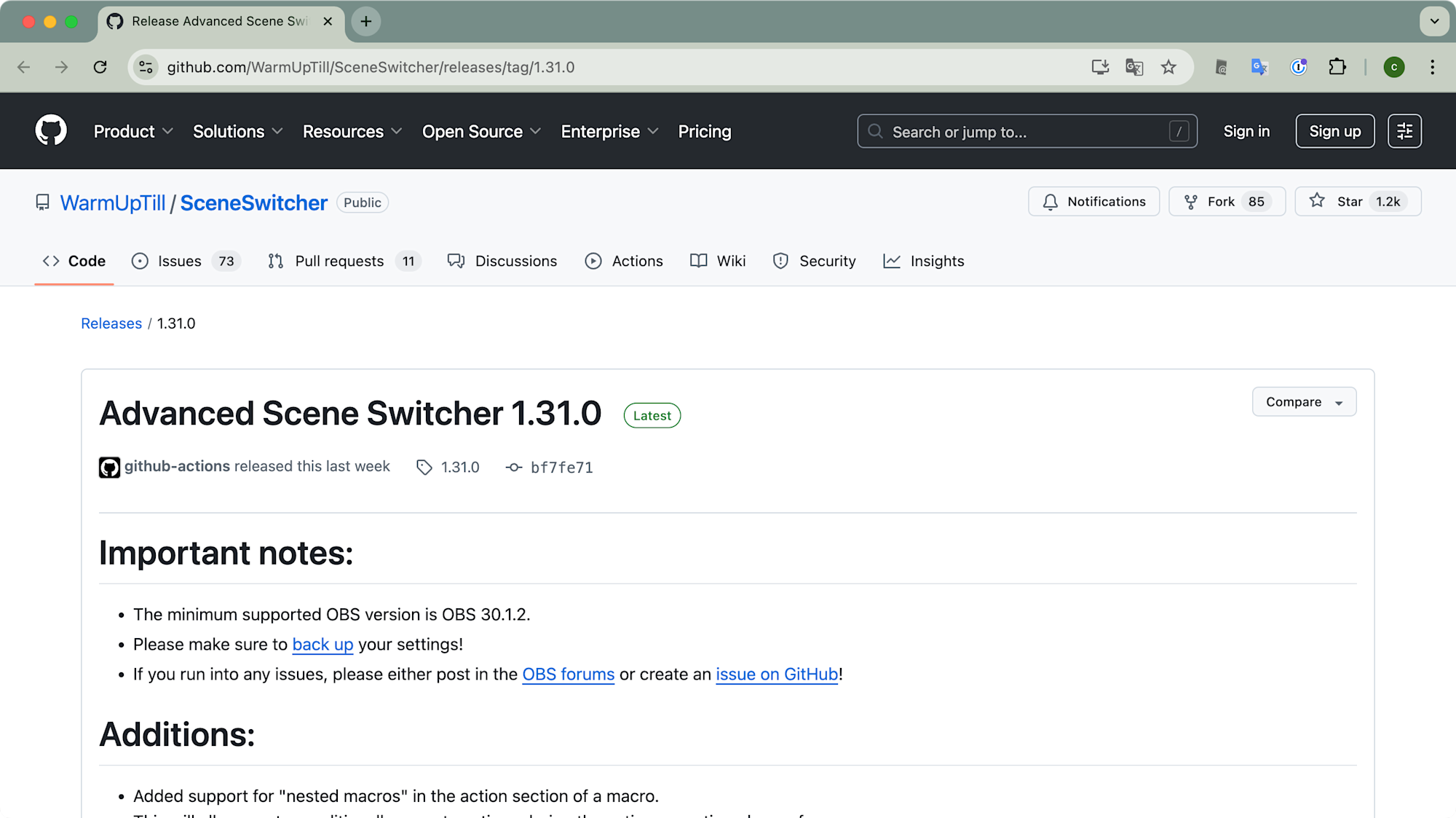Reload the current page
The height and width of the screenshot is (818, 1456).
pos(100,67)
